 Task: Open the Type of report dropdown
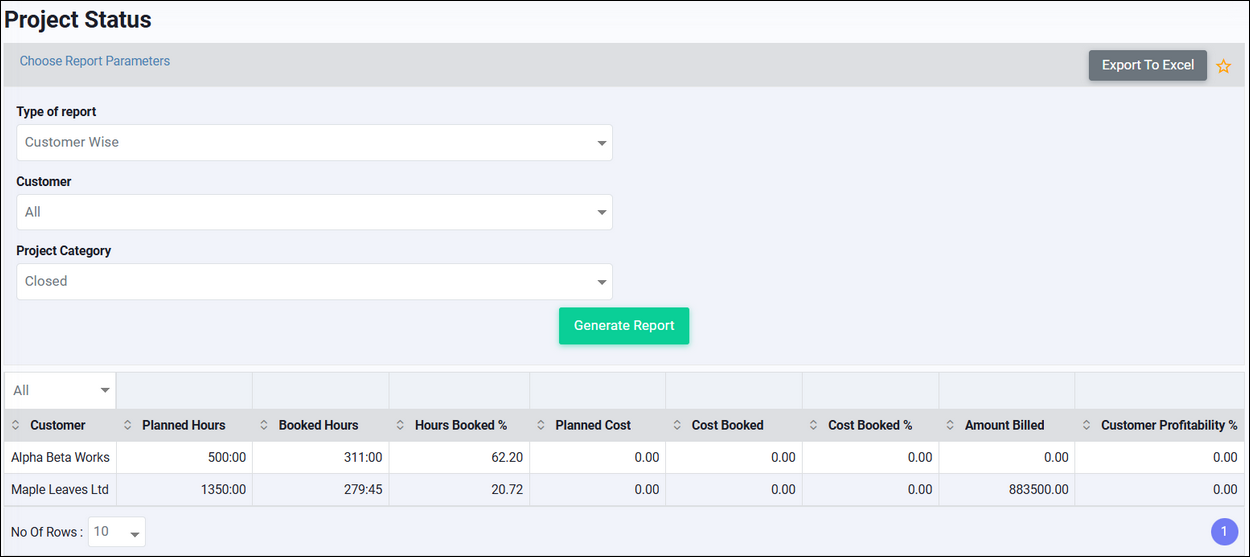click(x=314, y=142)
